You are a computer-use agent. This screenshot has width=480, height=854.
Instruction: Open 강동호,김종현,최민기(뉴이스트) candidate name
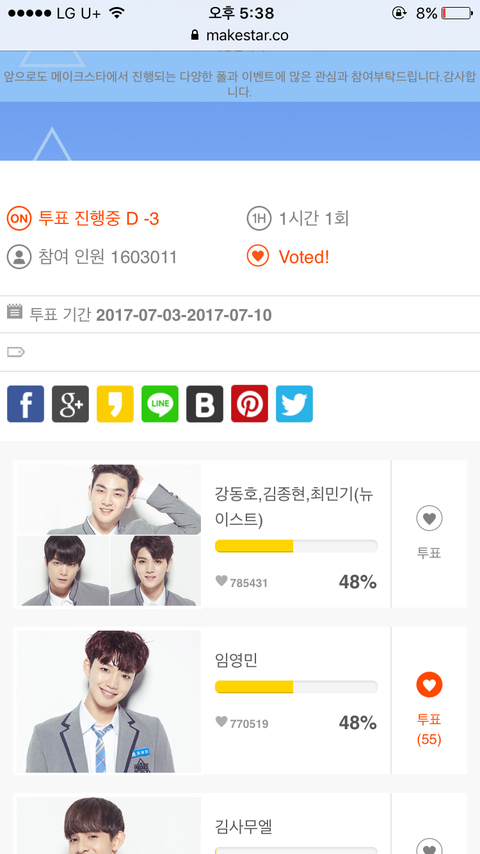294,507
